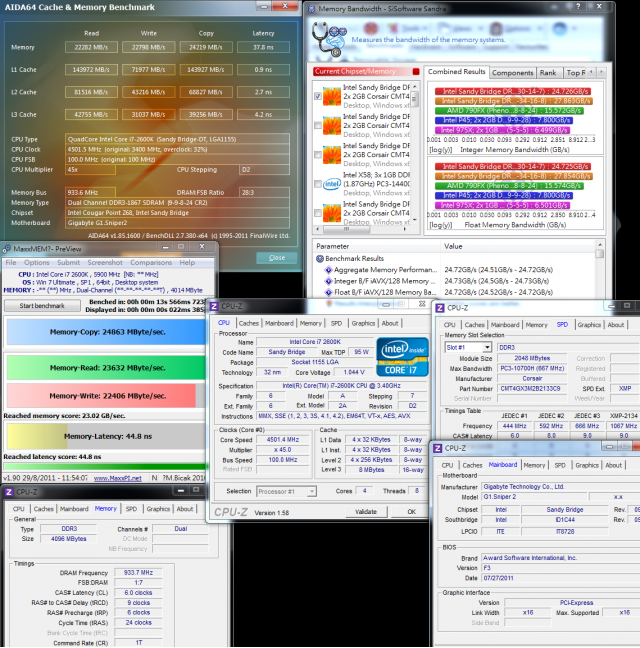Uncheck the checked Intel Sandy Bridge entry

pyautogui.click(x=317, y=96)
